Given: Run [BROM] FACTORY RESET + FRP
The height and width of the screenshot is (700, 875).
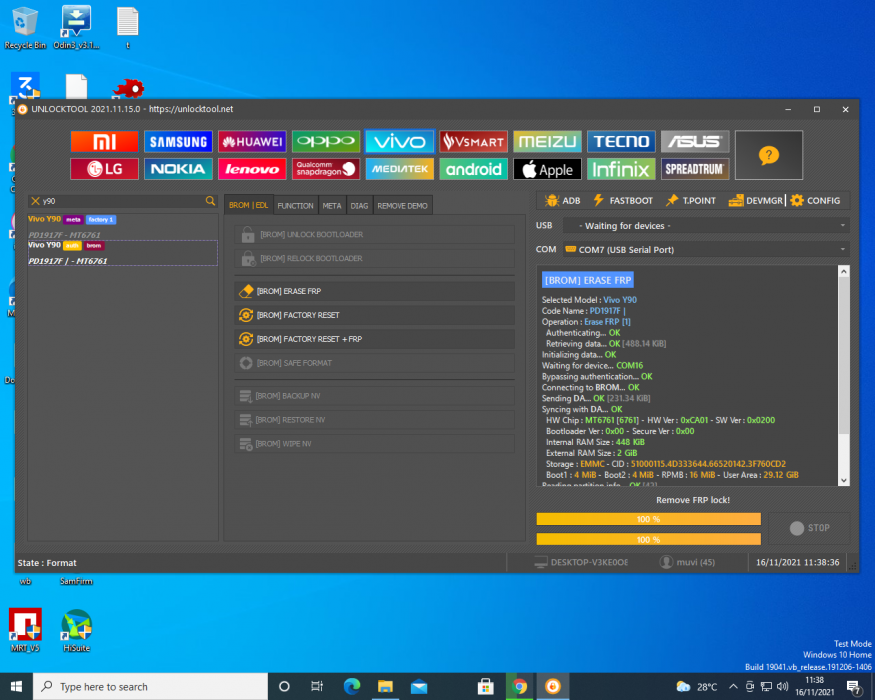Looking at the screenshot, I should tap(374, 339).
